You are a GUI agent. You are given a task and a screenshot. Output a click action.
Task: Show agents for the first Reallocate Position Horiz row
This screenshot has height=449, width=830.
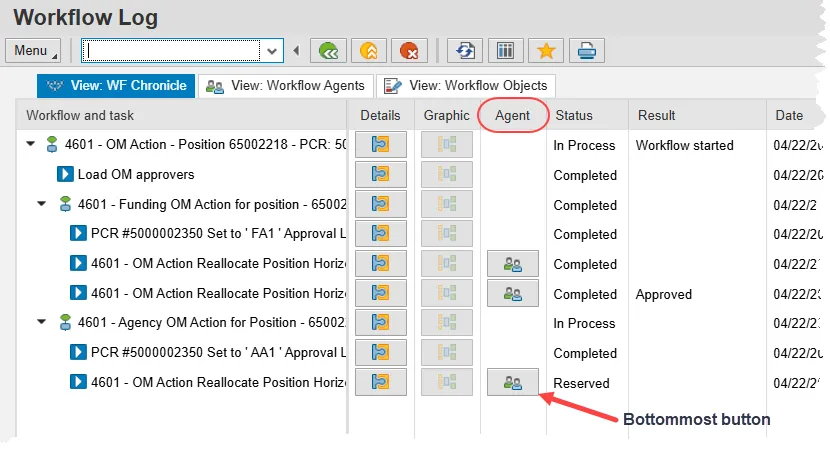512,264
